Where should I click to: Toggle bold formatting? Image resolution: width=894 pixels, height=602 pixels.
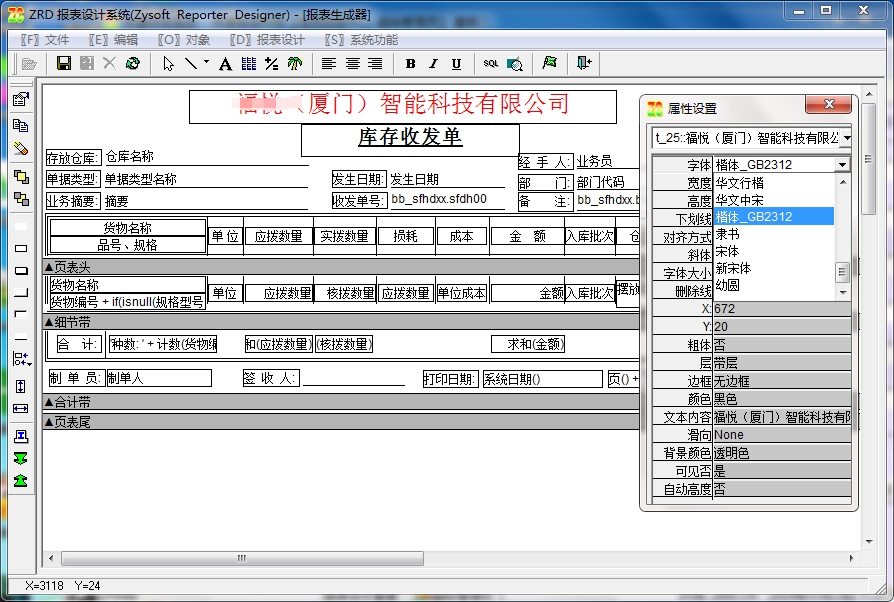click(x=411, y=64)
